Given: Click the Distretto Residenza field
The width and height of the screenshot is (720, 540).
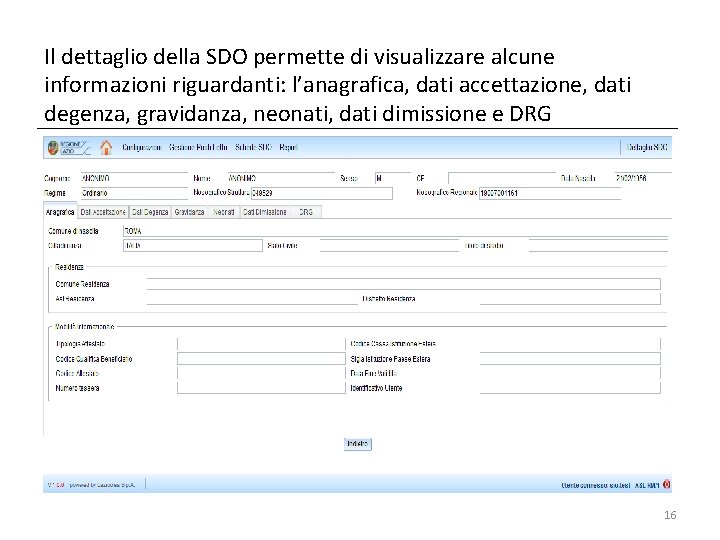Looking at the screenshot, I should [570, 299].
